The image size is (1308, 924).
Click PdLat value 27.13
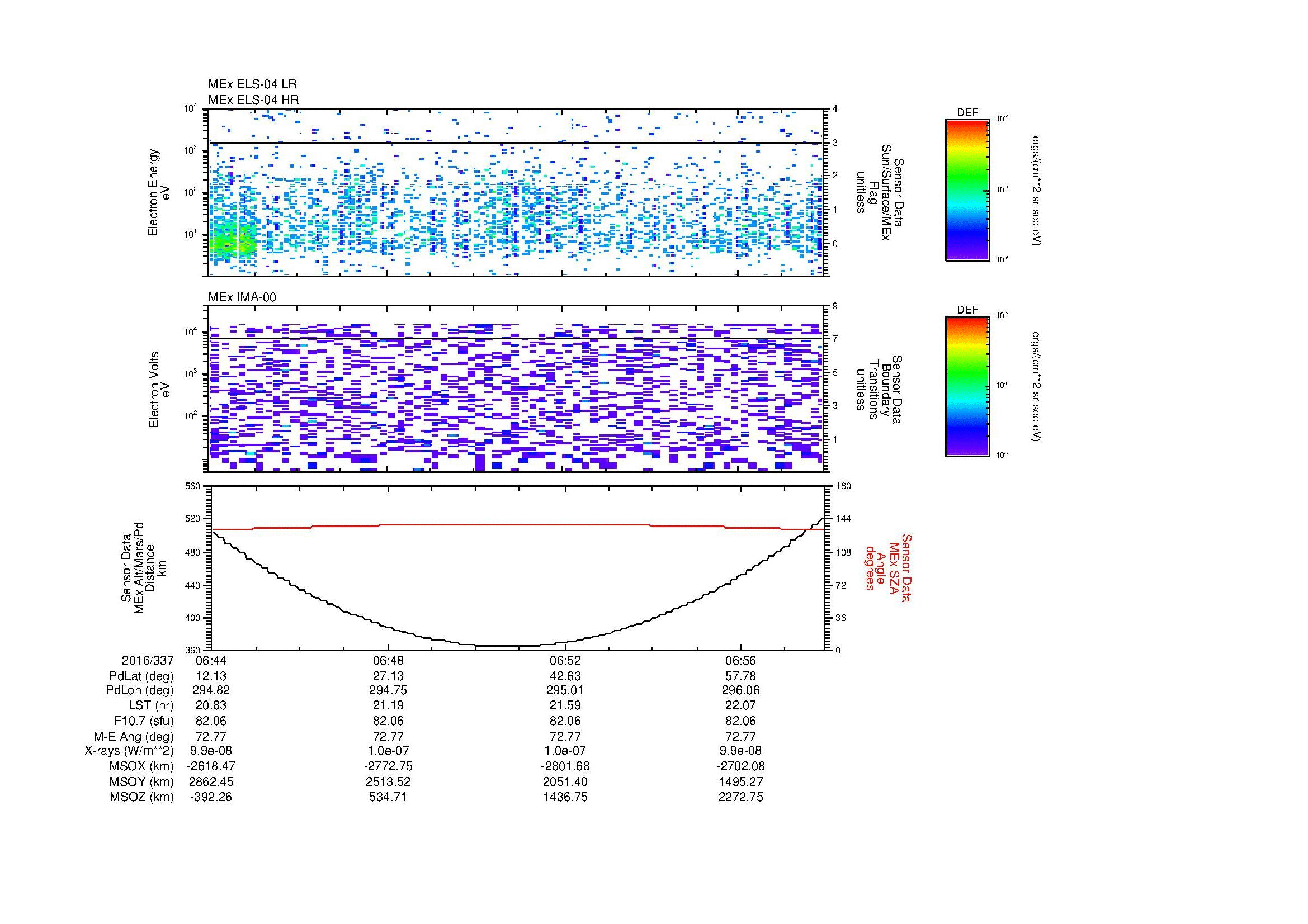pos(388,676)
